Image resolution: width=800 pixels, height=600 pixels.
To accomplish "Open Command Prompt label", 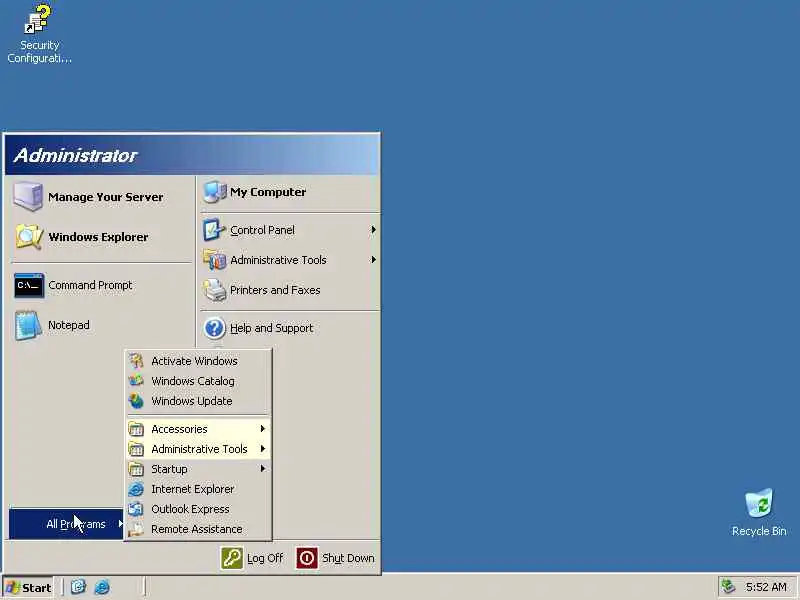I will click(90, 285).
